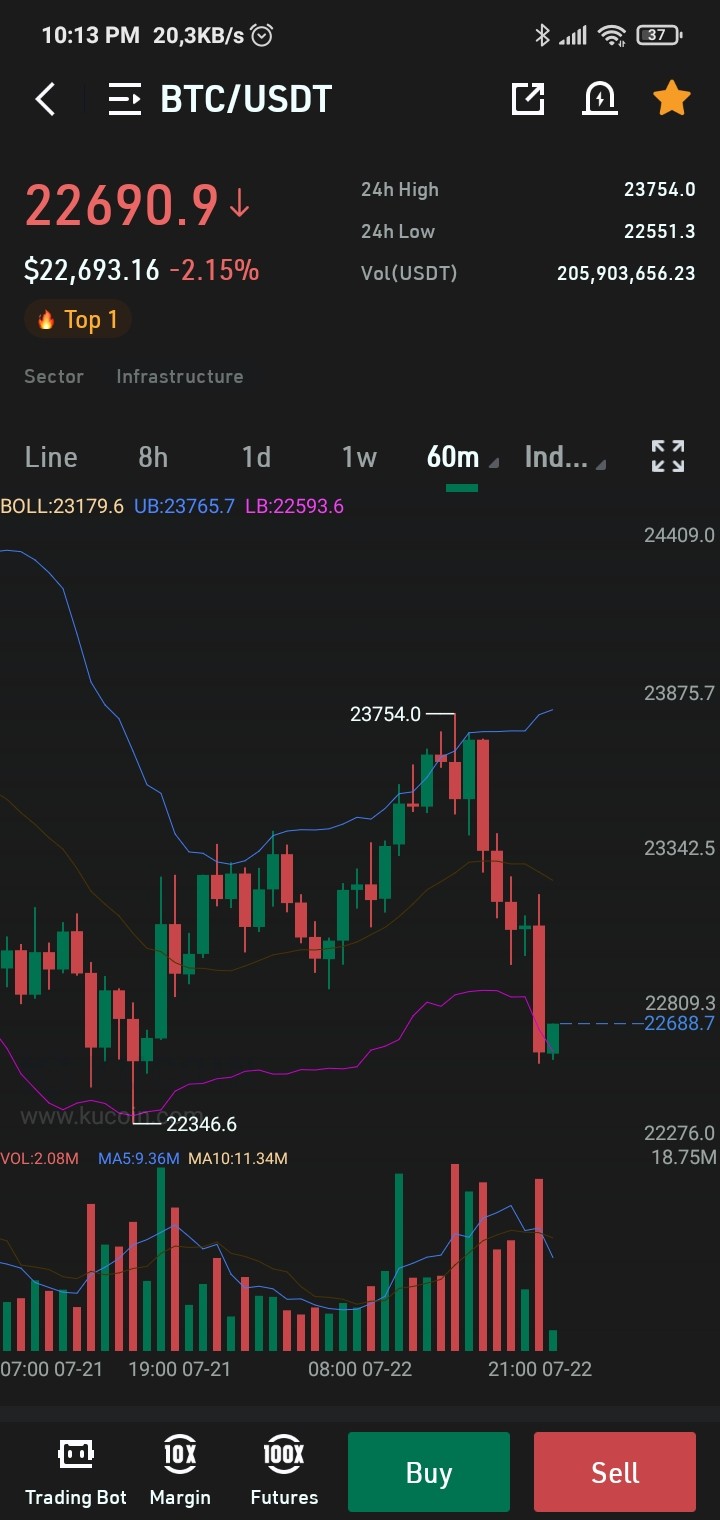Toggle the favorite star icon
Screen dimensions: 720x1520
pyautogui.click(x=672, y=98)
